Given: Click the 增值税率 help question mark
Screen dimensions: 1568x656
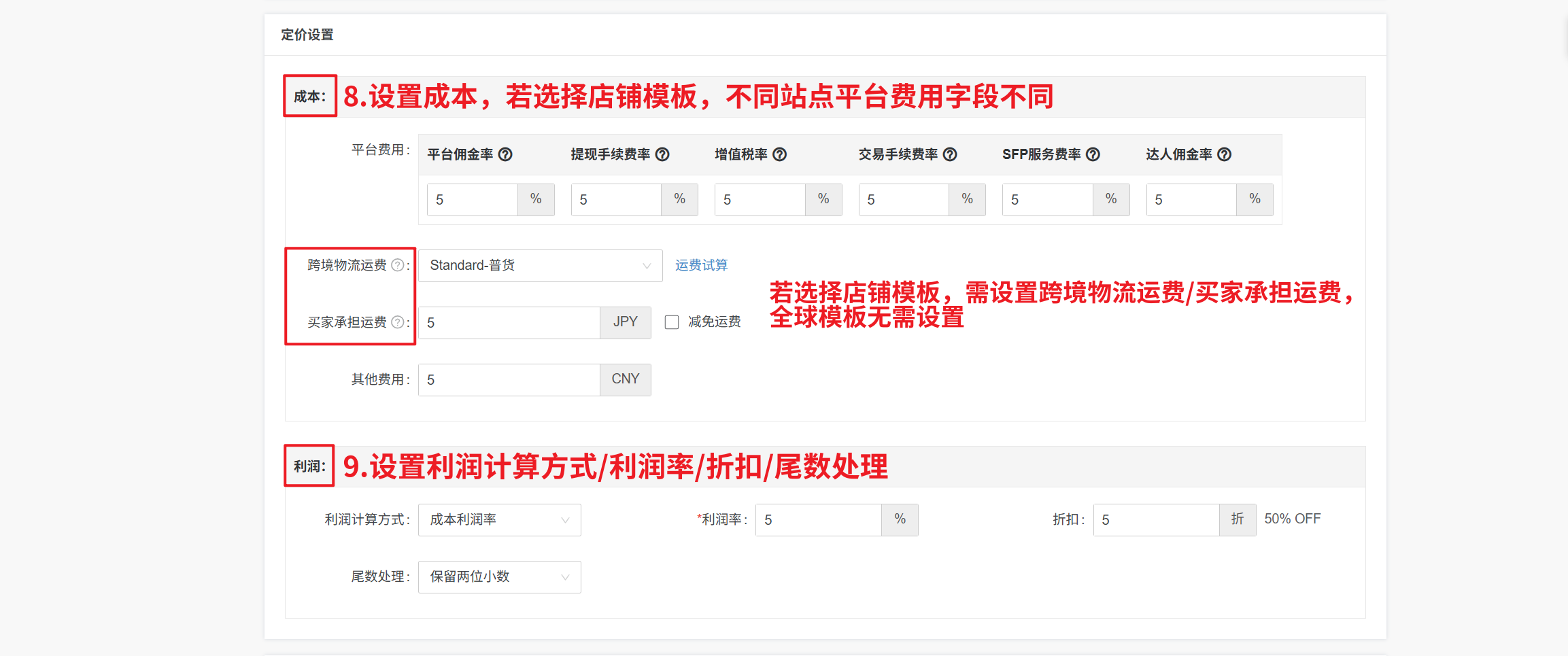Looking at the screenshot, I should coord(780,154).
